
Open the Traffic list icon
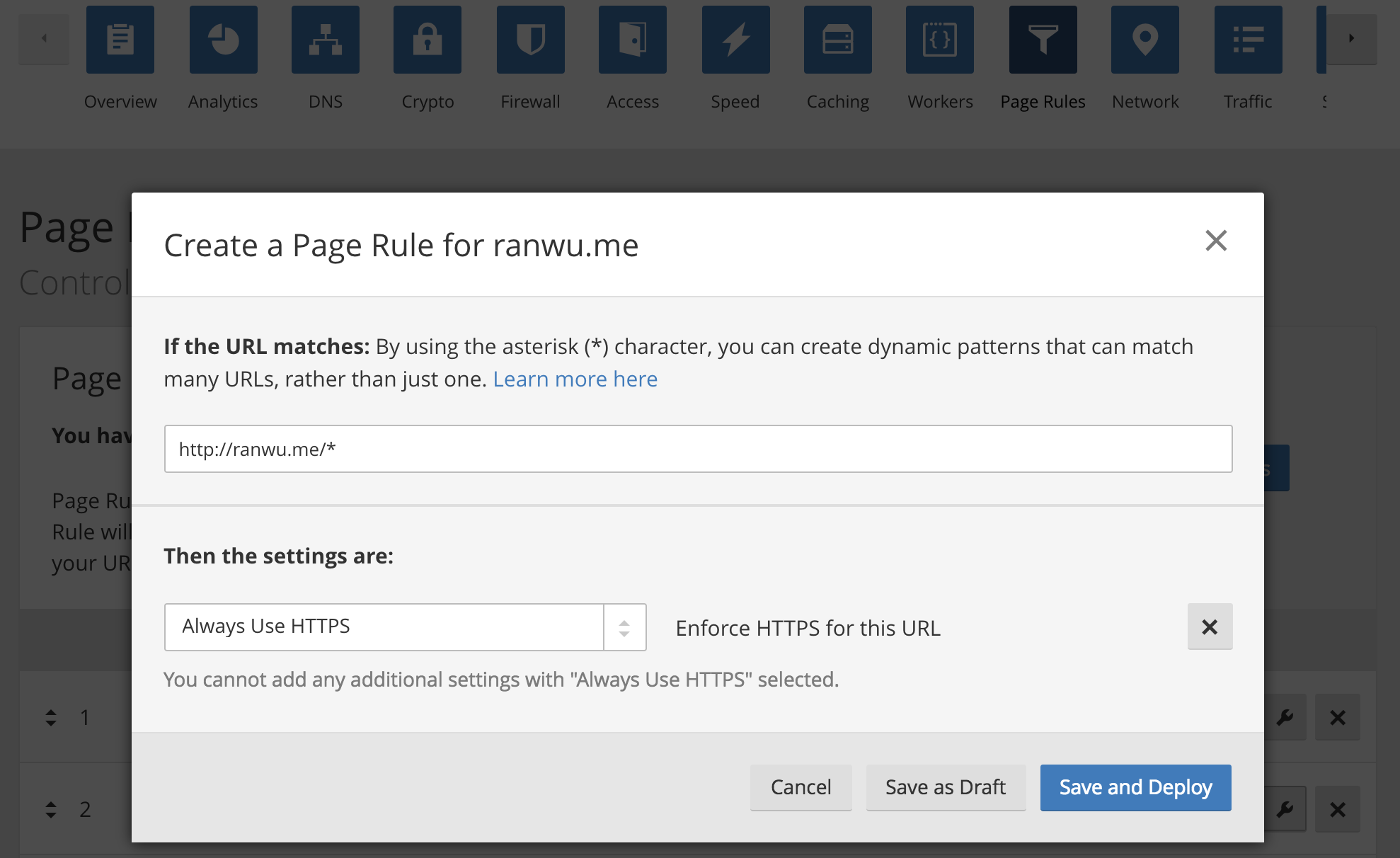1248,40
